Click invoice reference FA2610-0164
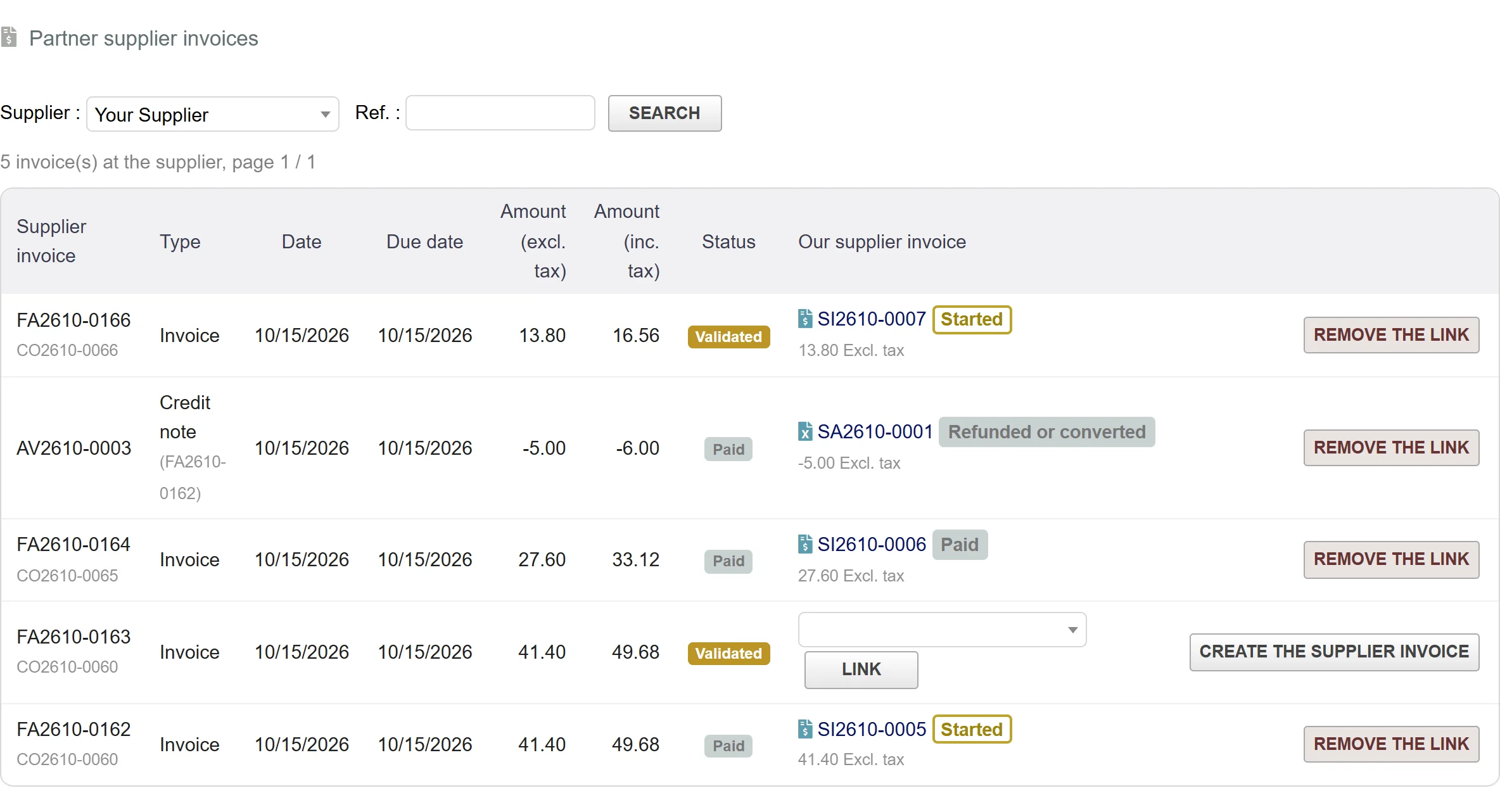 tap(73, 544)
